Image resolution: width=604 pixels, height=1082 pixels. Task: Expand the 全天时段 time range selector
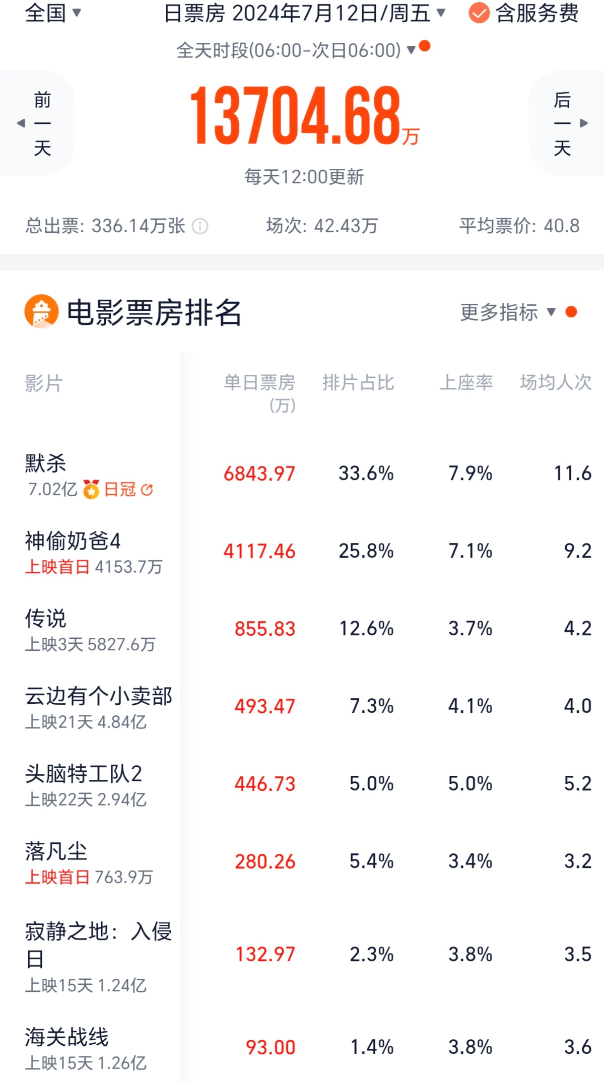(296, 50)
